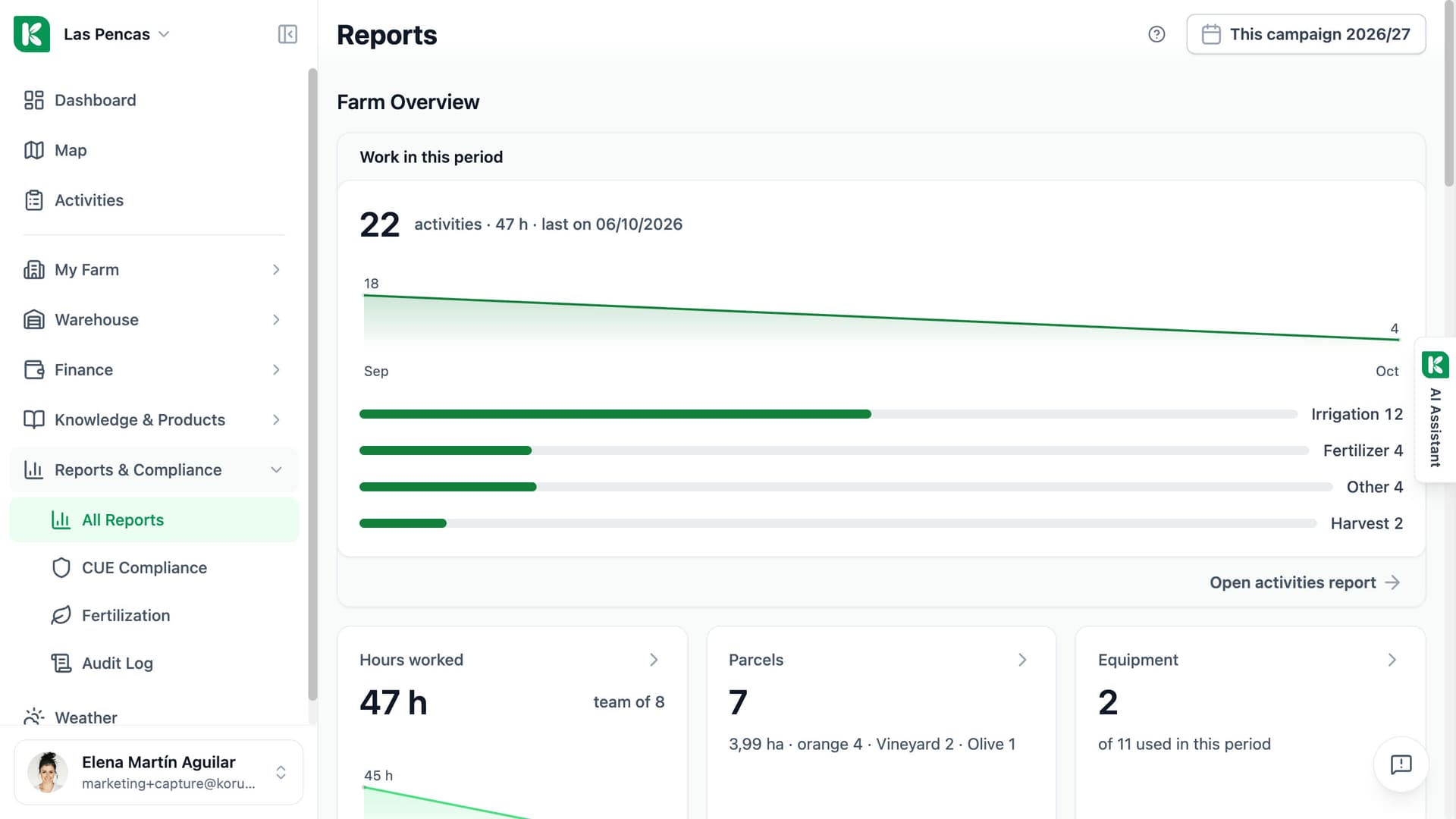Collapse the sidebar with the panel icon
1456x819 pixels.
(x=287, y=34)
